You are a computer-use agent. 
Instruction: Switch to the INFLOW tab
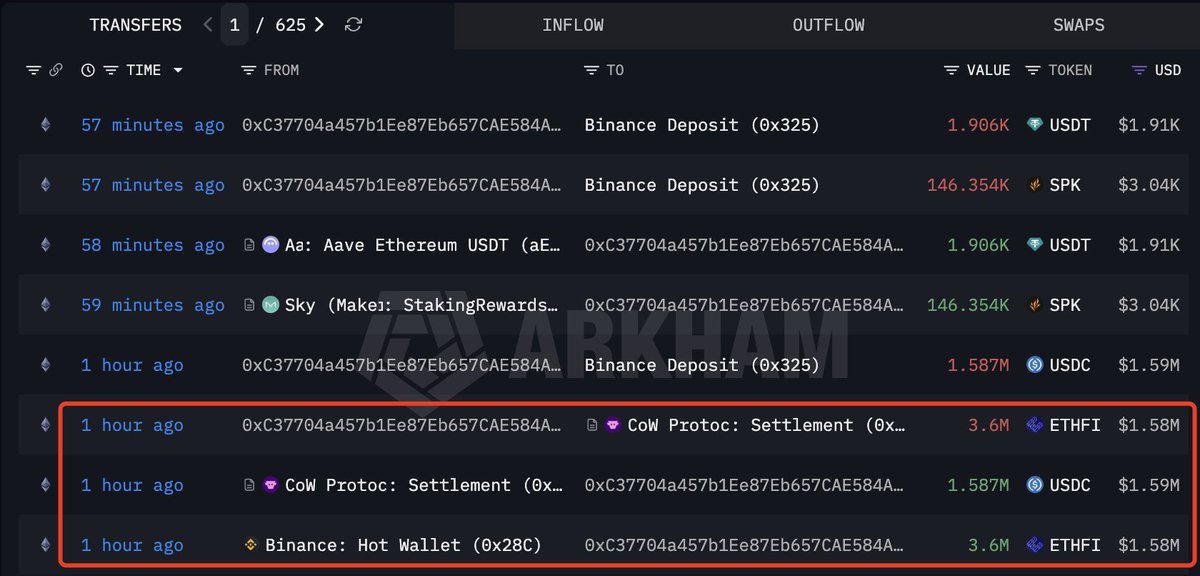[573, 25]
